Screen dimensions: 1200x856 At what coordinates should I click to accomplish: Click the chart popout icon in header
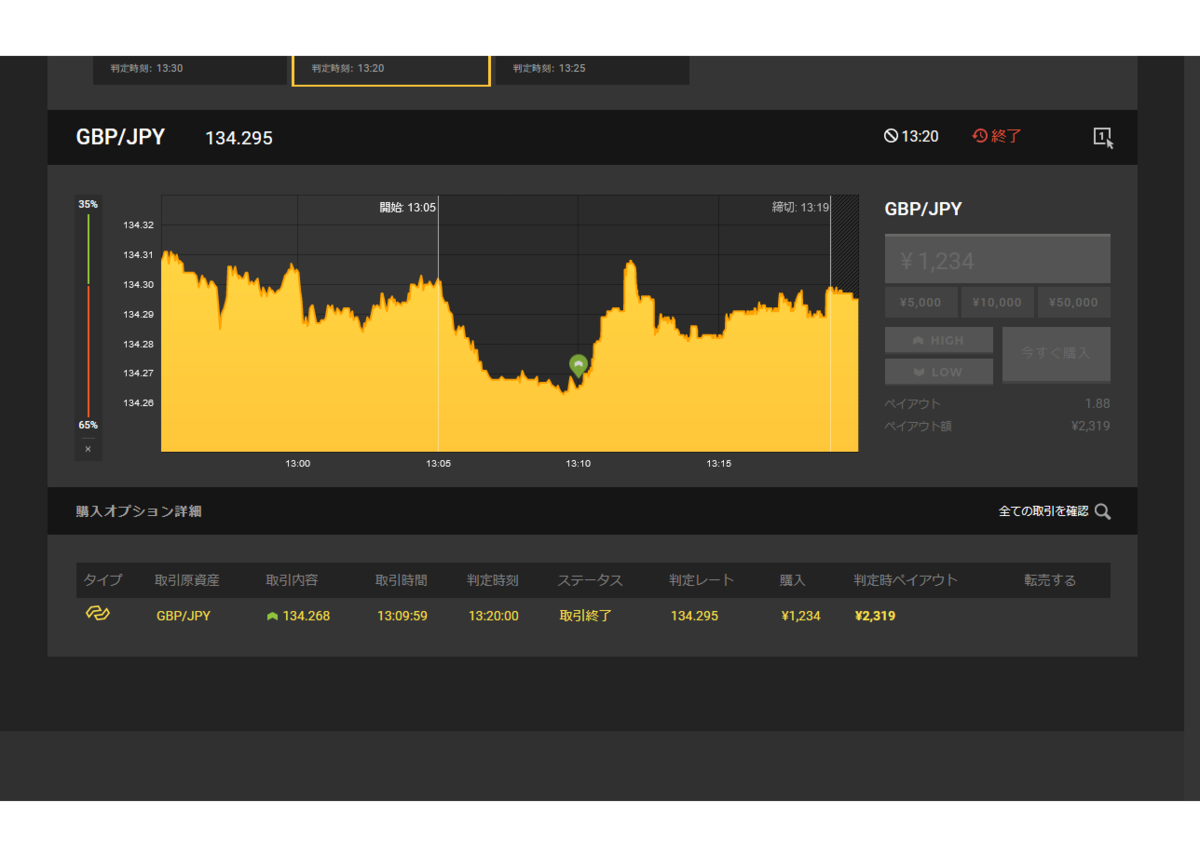click(1103, 138)
